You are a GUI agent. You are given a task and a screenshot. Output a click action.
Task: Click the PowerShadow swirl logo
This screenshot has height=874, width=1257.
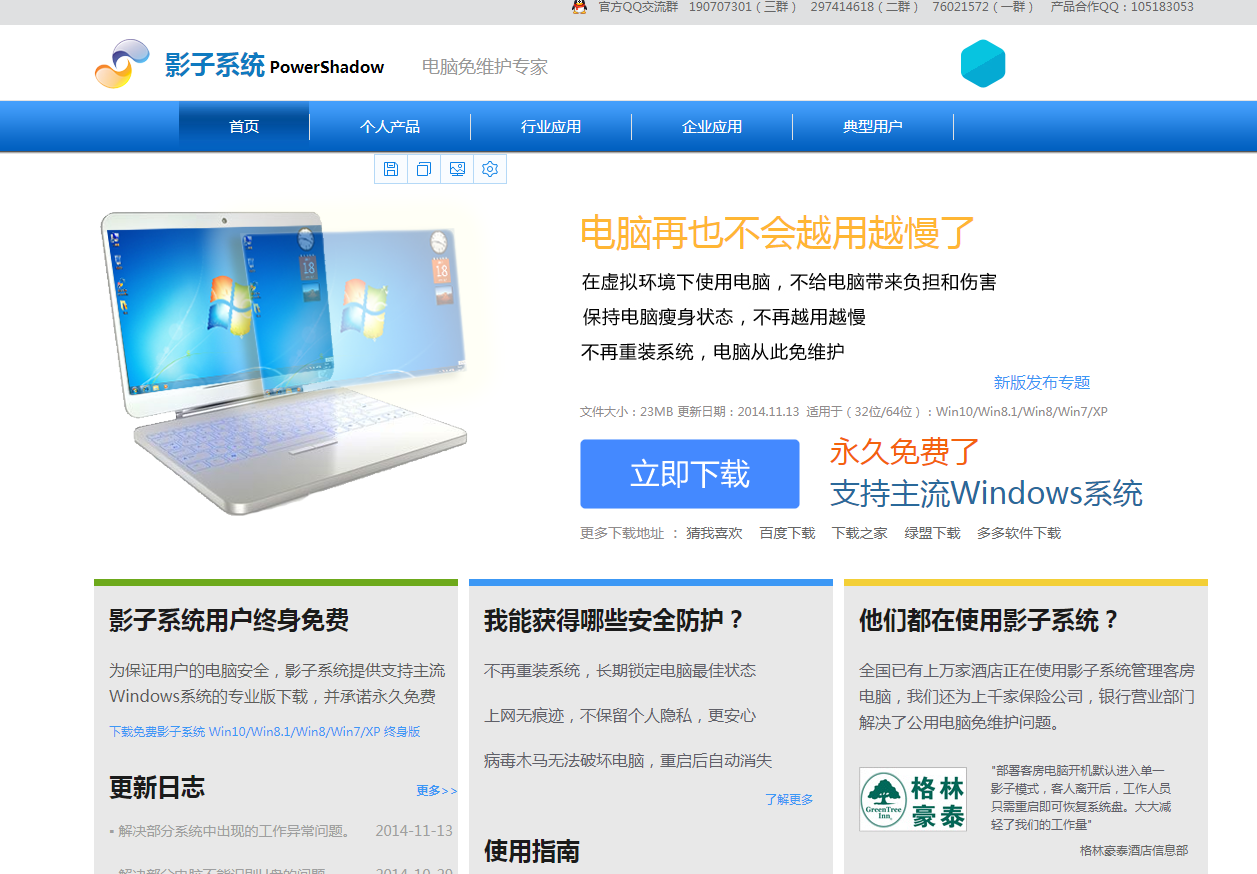[122, 64]
